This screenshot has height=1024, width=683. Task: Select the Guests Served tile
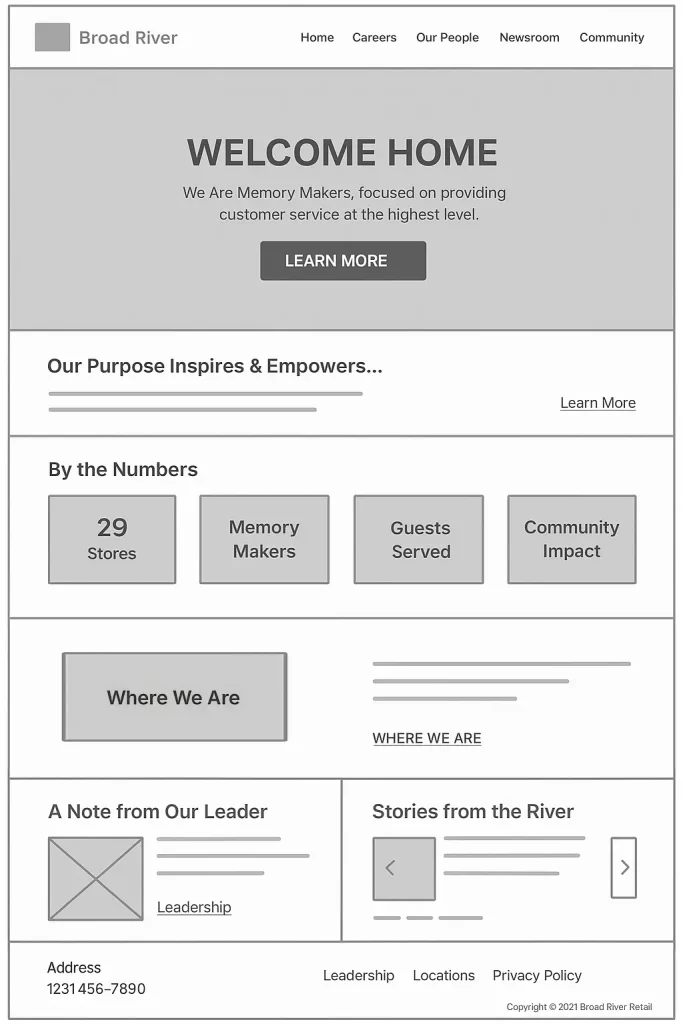click(x=419, y=539)
